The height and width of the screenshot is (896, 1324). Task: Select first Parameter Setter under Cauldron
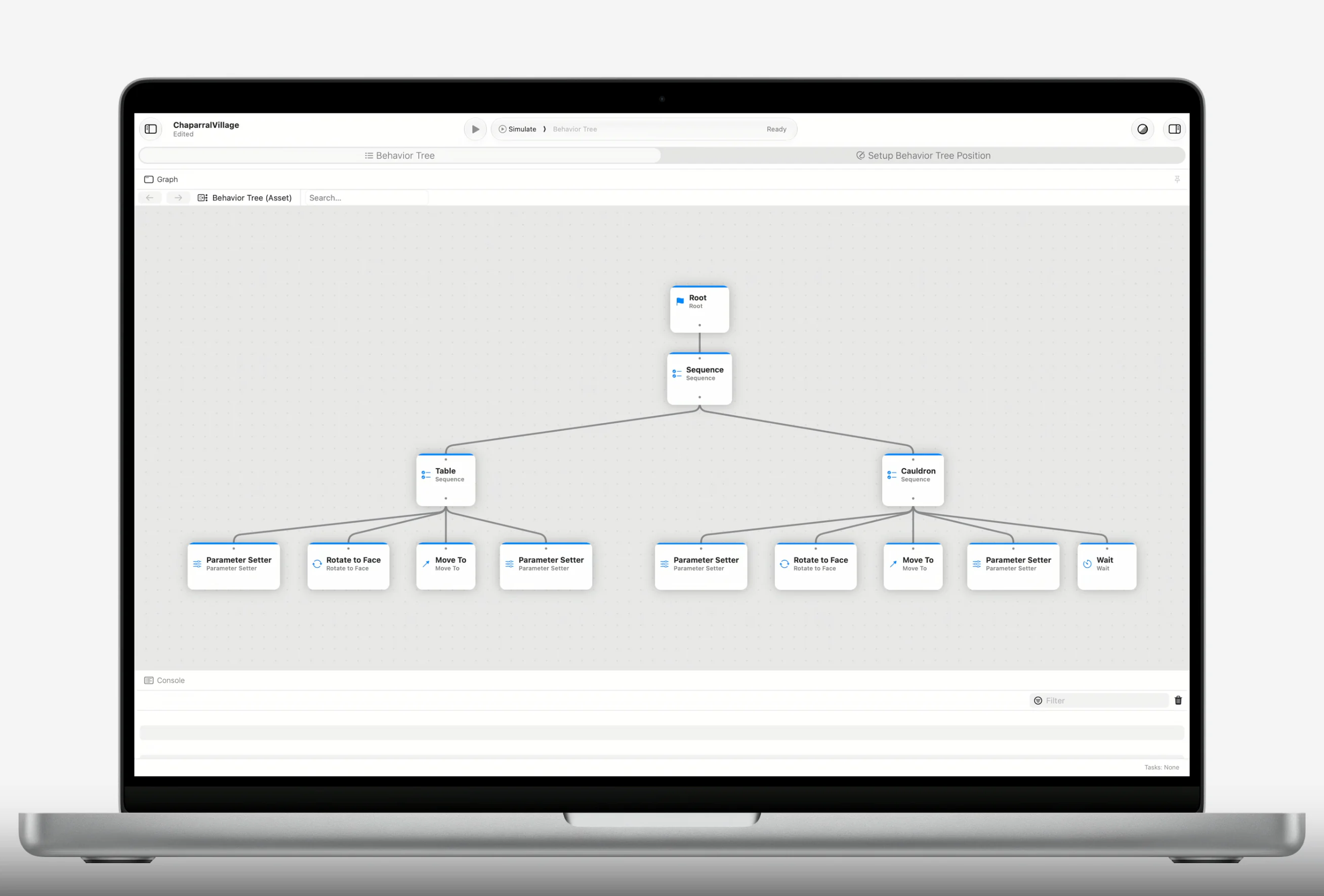click(701, 566)
